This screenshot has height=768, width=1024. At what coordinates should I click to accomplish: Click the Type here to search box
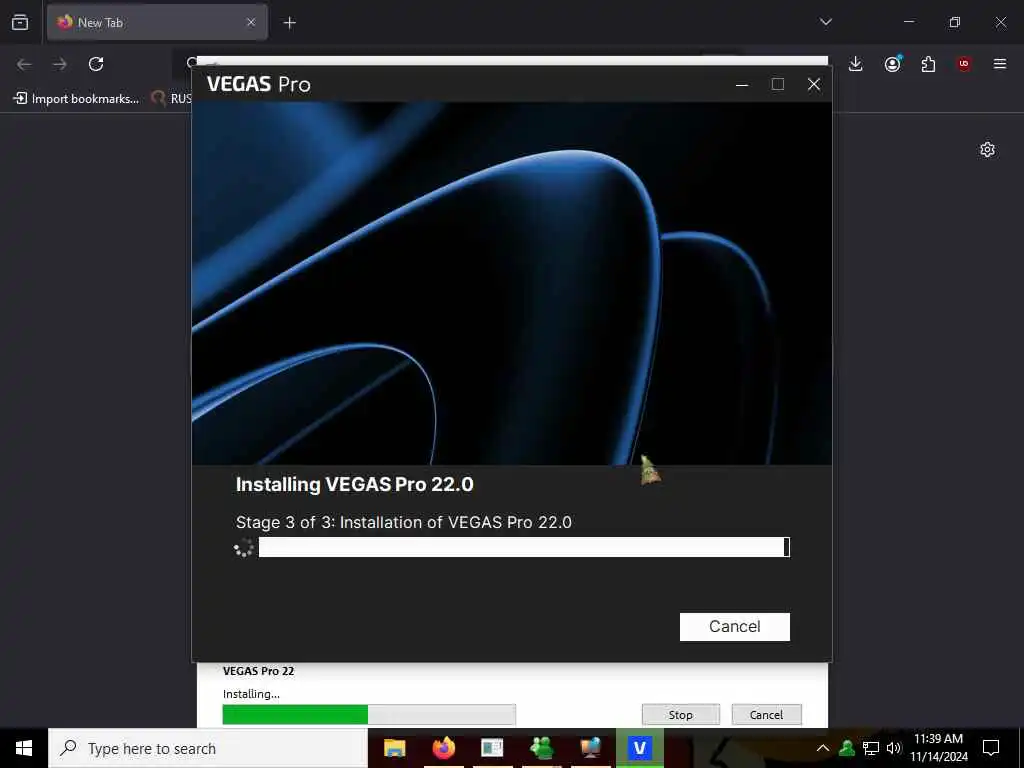click(x=208, y=748)
